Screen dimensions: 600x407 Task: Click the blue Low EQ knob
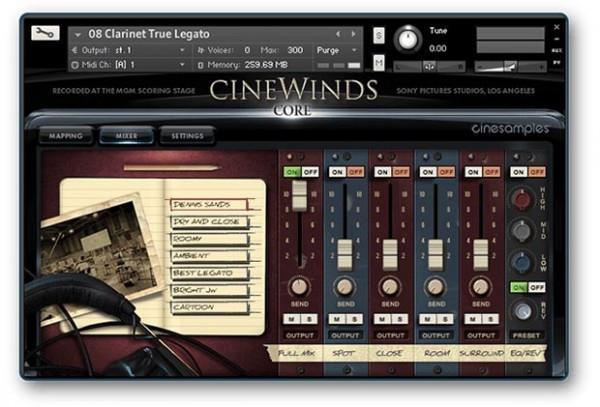[x=521, y=262]
